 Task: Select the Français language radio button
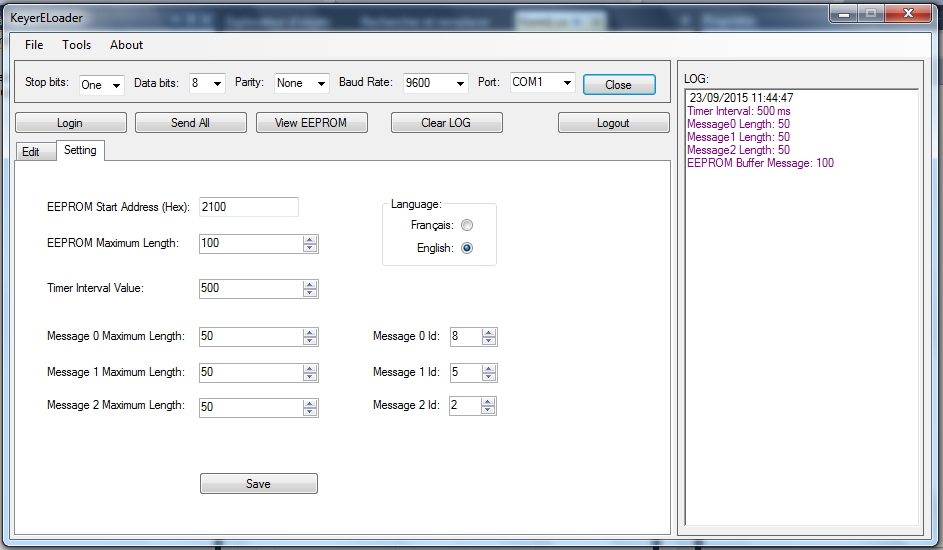click(467, 226)
